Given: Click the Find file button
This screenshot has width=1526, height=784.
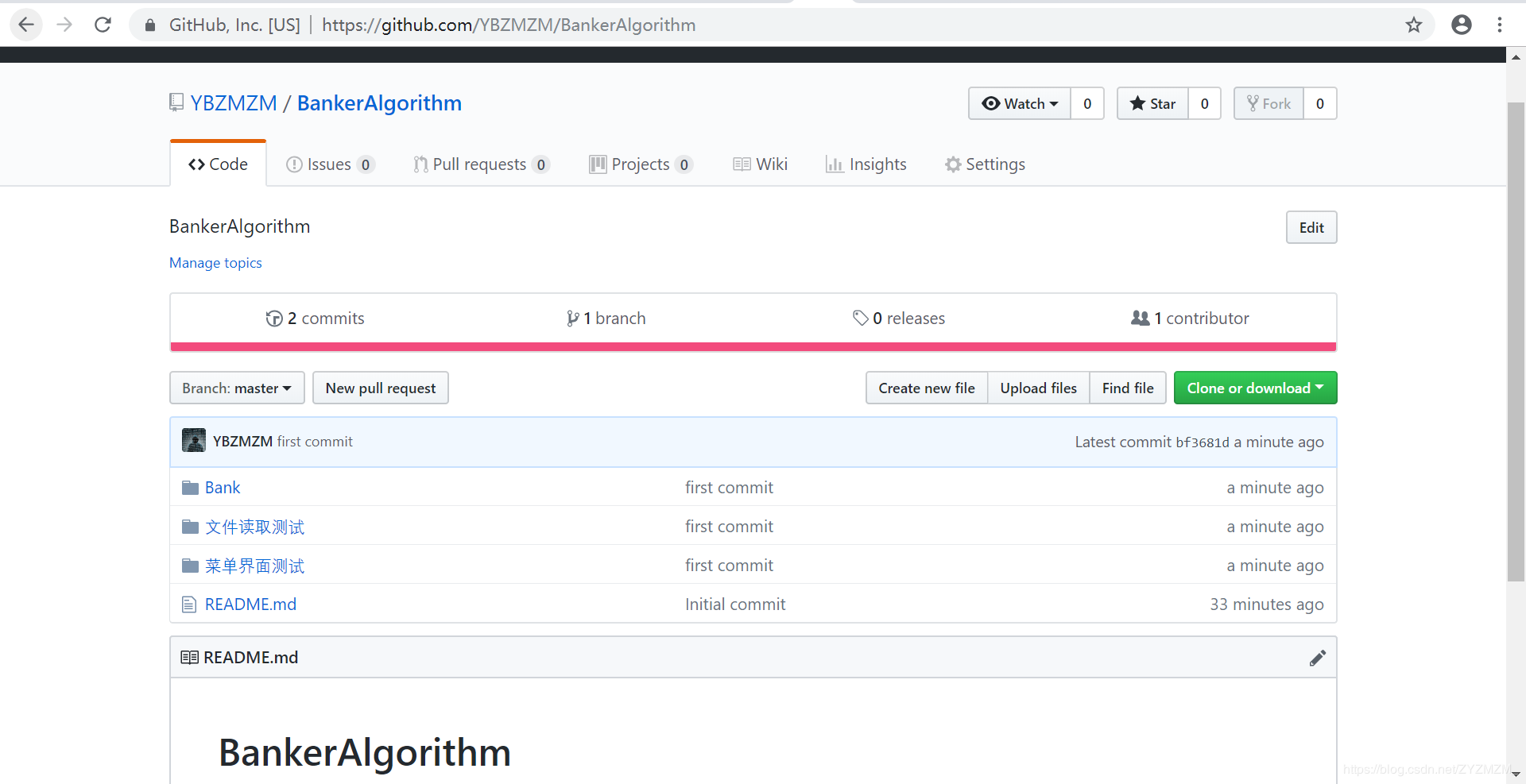Looking at the screenshot, I should [1128, 388].
